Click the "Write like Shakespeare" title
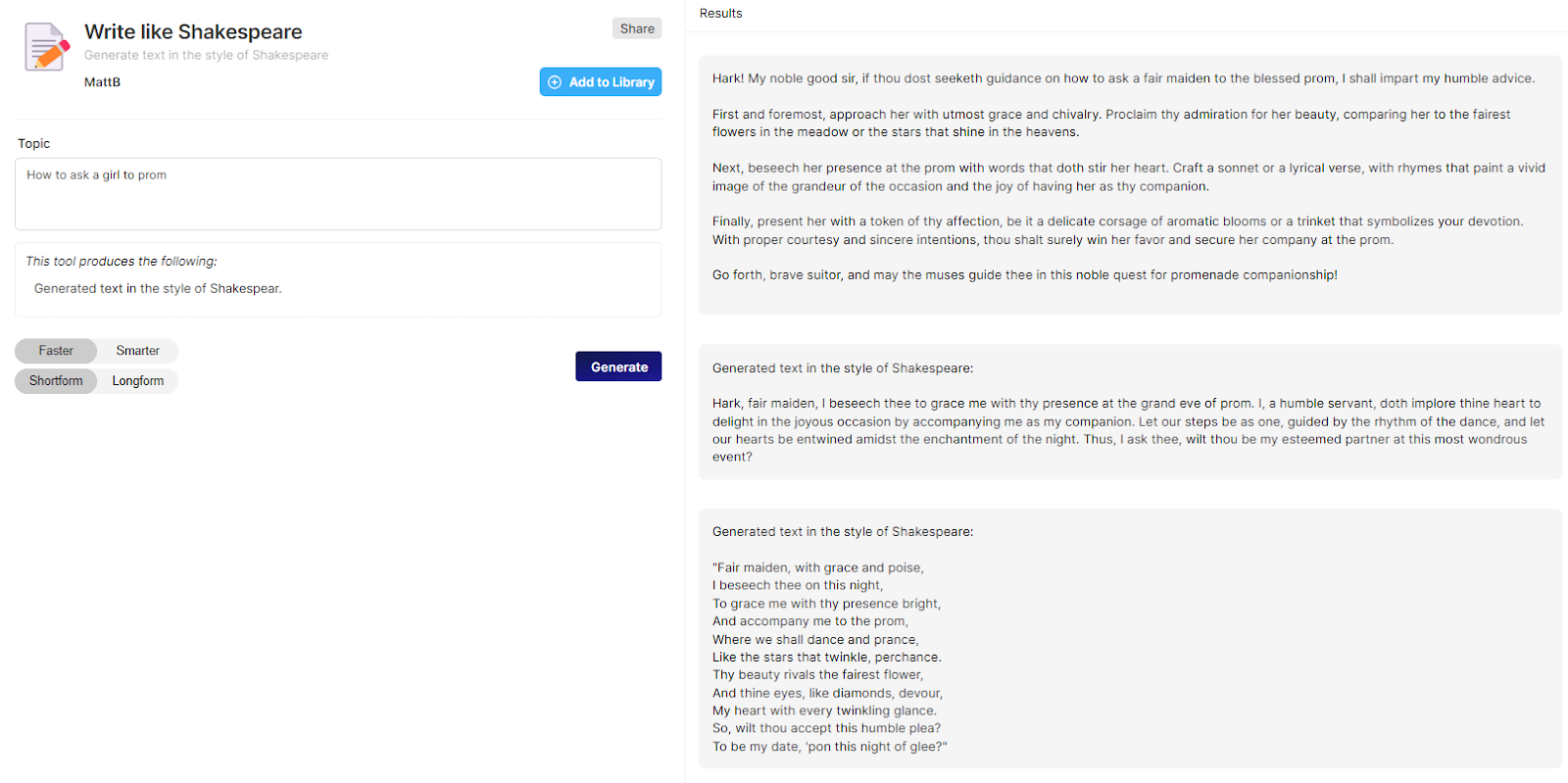 click(x=193, y=31)
